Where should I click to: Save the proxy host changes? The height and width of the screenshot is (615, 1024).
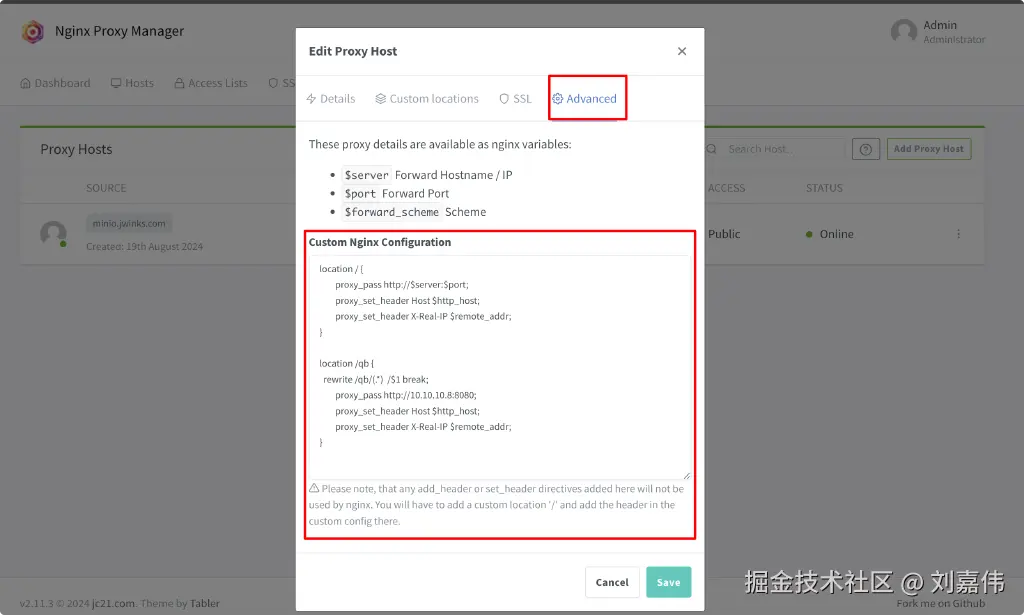pos(668,582)
